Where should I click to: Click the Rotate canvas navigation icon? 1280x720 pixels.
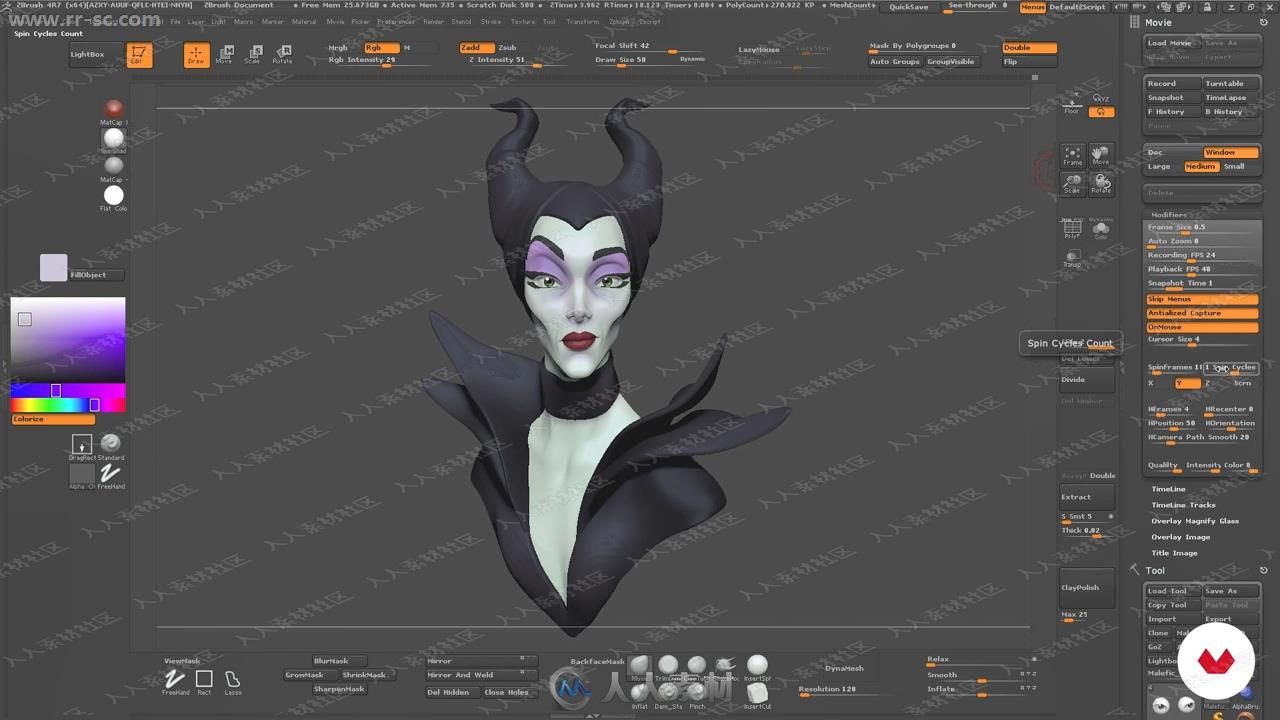point(1101,184)
